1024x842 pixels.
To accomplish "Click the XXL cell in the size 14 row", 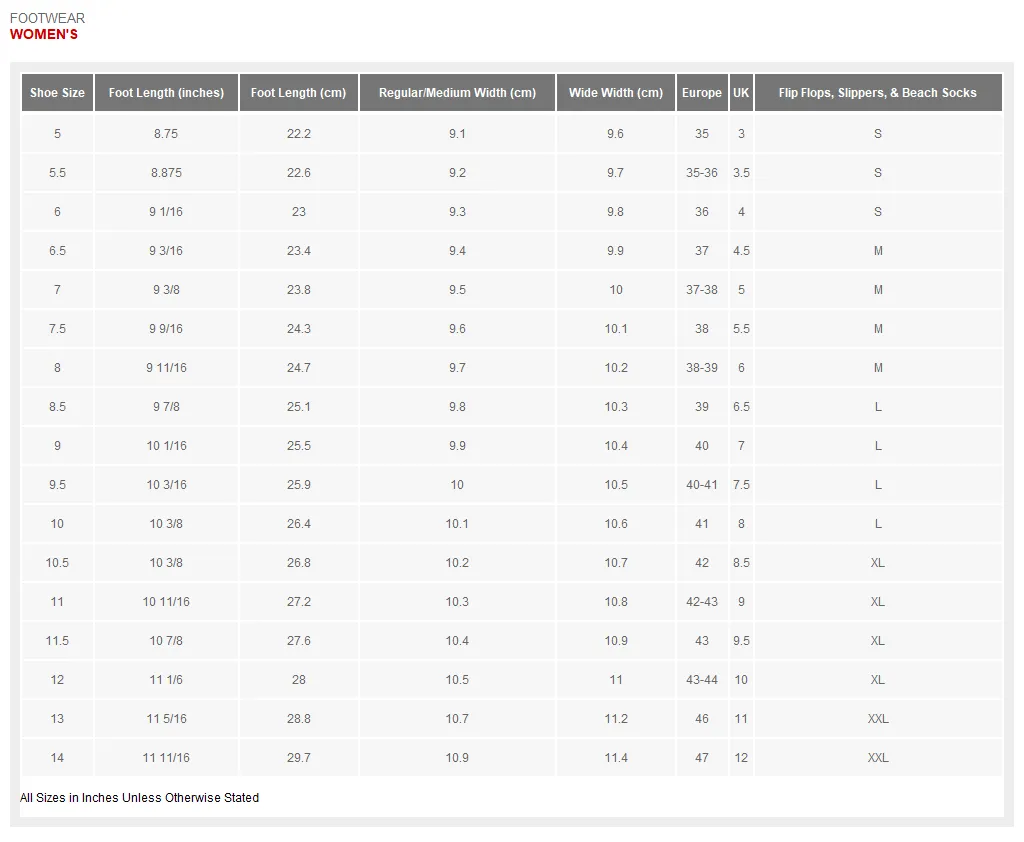I will 878,758.
